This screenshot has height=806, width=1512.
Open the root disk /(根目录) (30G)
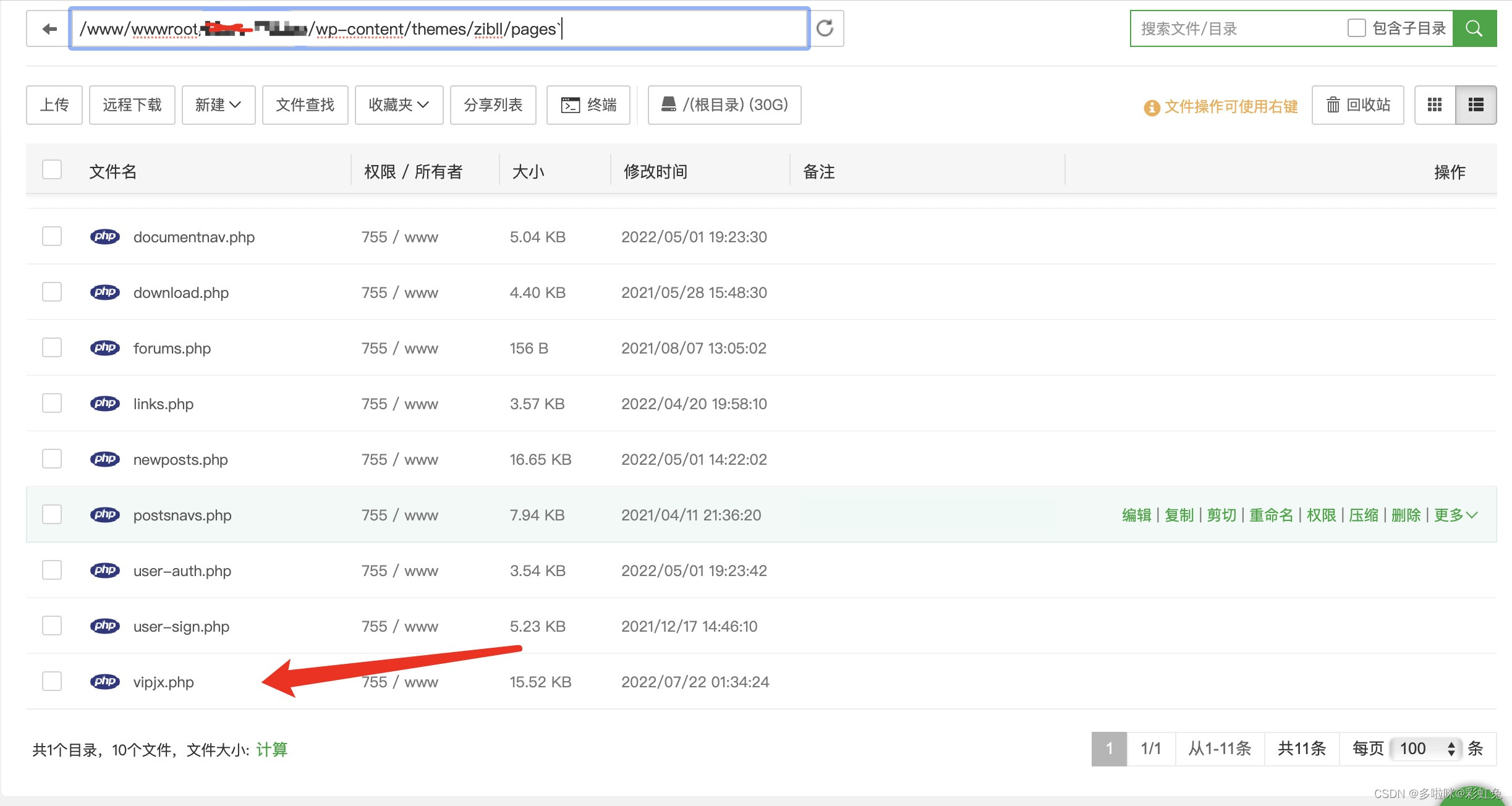coord(724,105)
